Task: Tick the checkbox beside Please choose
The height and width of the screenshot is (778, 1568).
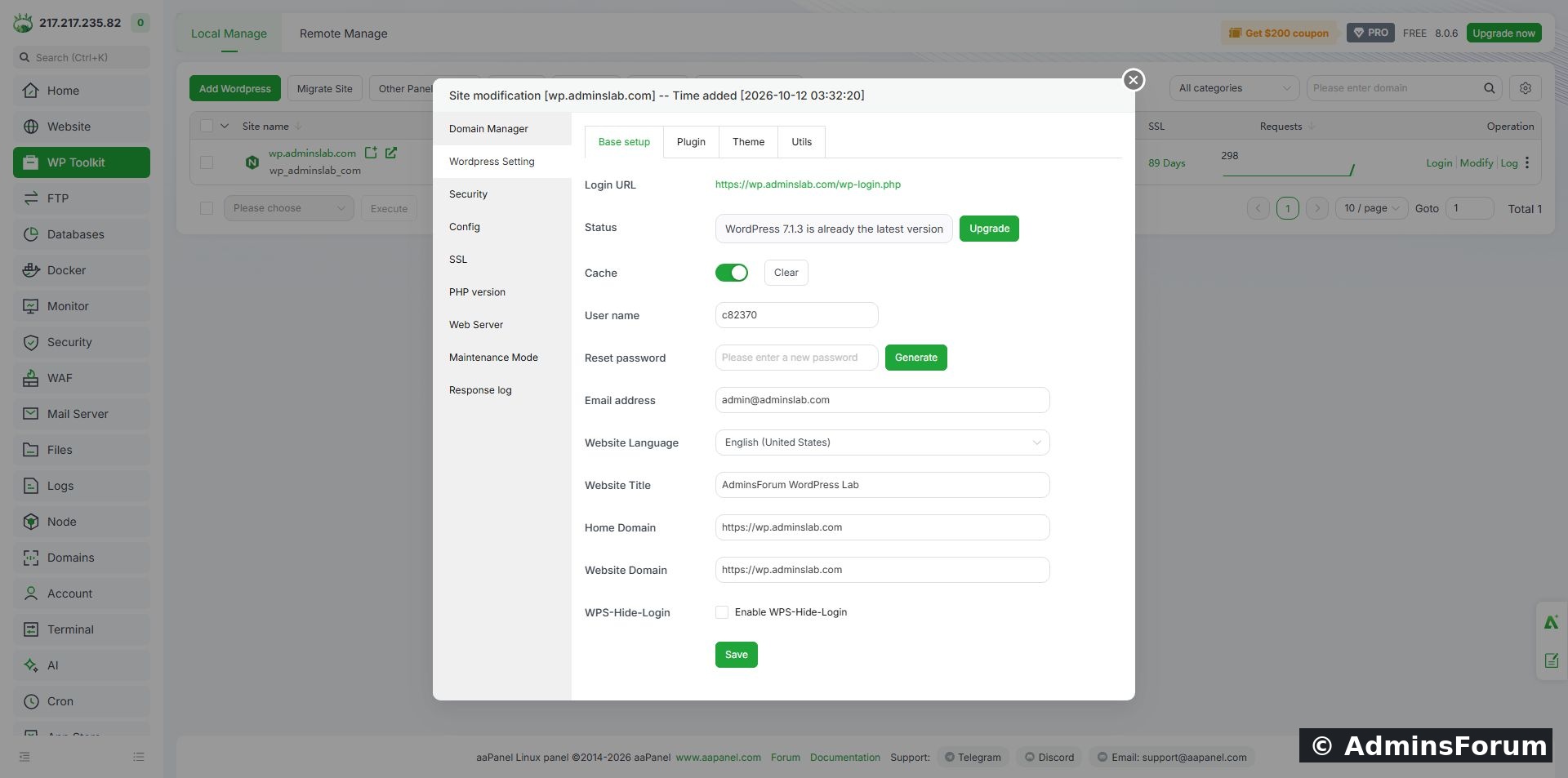Action: click(207, 208)
